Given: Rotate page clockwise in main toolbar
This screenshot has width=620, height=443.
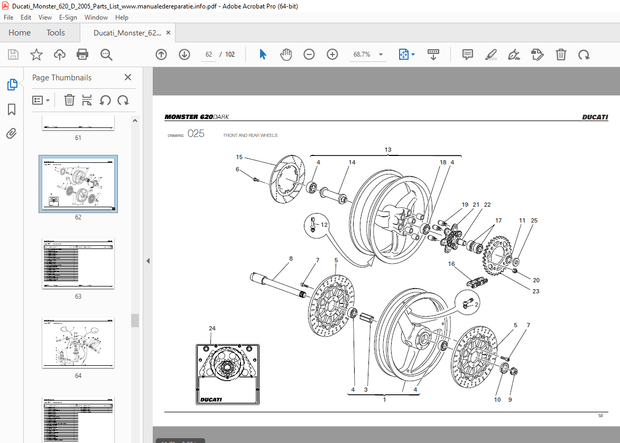Looking at the screenshot, I should point(584,54).
